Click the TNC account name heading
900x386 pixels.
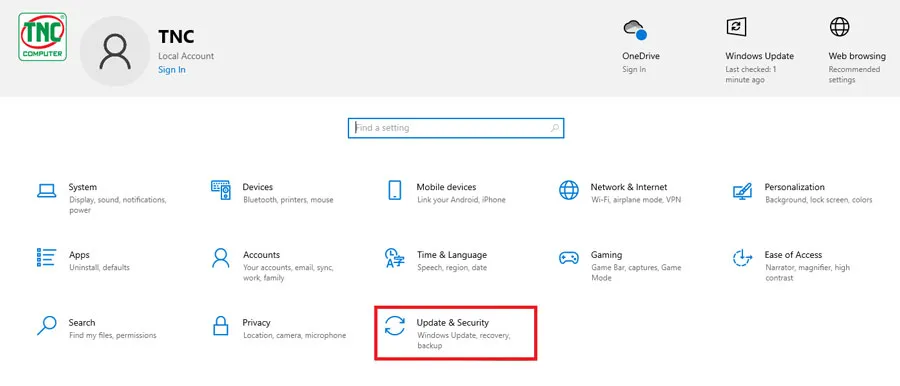coord(176,37)
